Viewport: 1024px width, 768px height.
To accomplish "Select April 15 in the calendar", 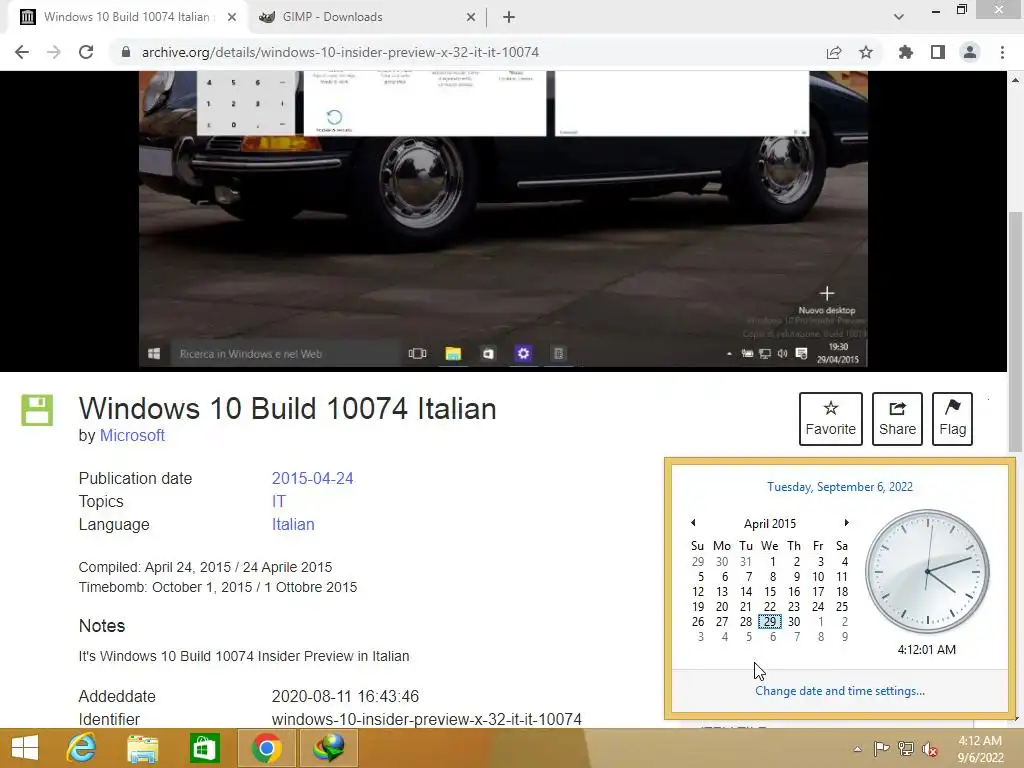I will point(770,592).
